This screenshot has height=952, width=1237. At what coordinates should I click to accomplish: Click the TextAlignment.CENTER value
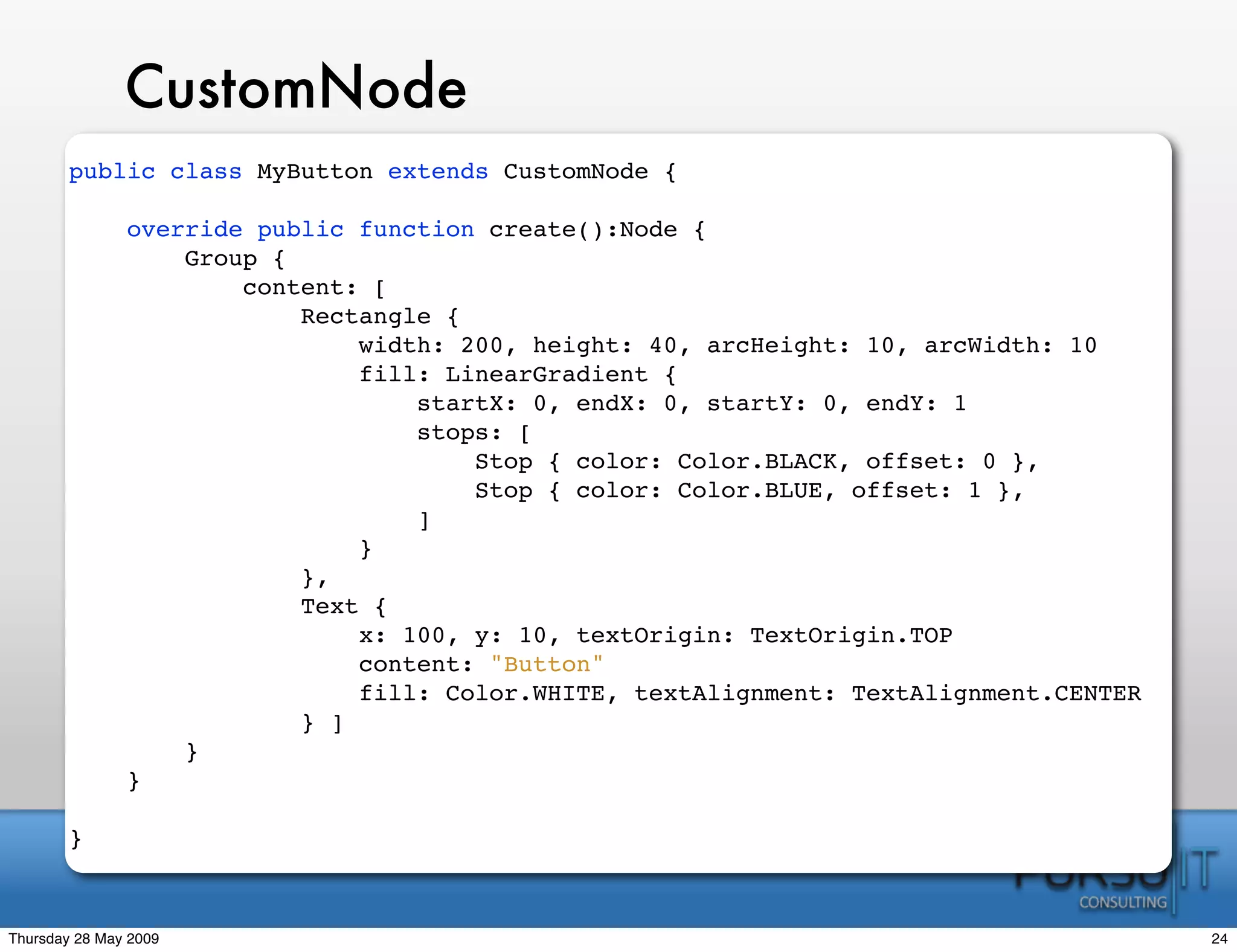(x=996, y=693)
